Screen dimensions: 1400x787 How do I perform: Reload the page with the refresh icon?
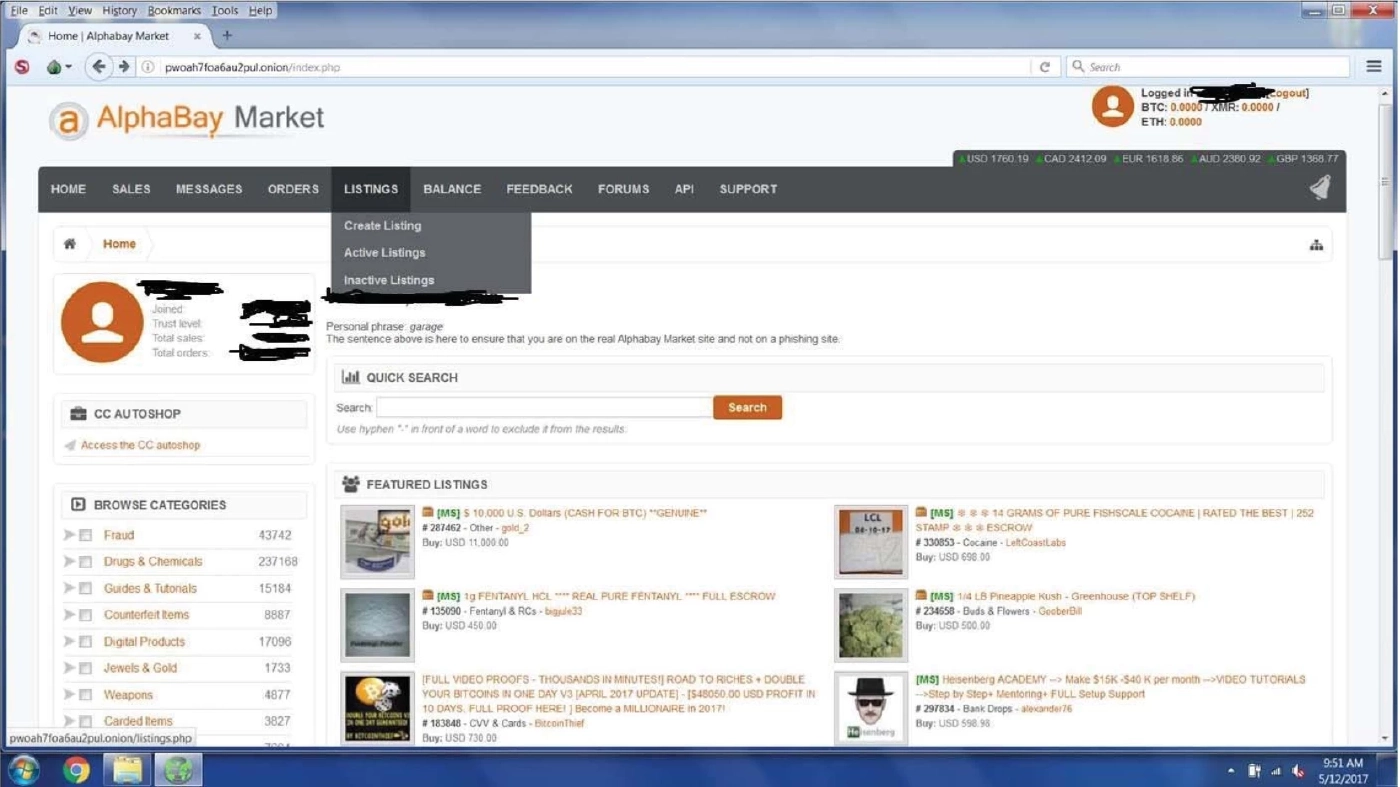pyautogui.click(x=1045, y=67)
